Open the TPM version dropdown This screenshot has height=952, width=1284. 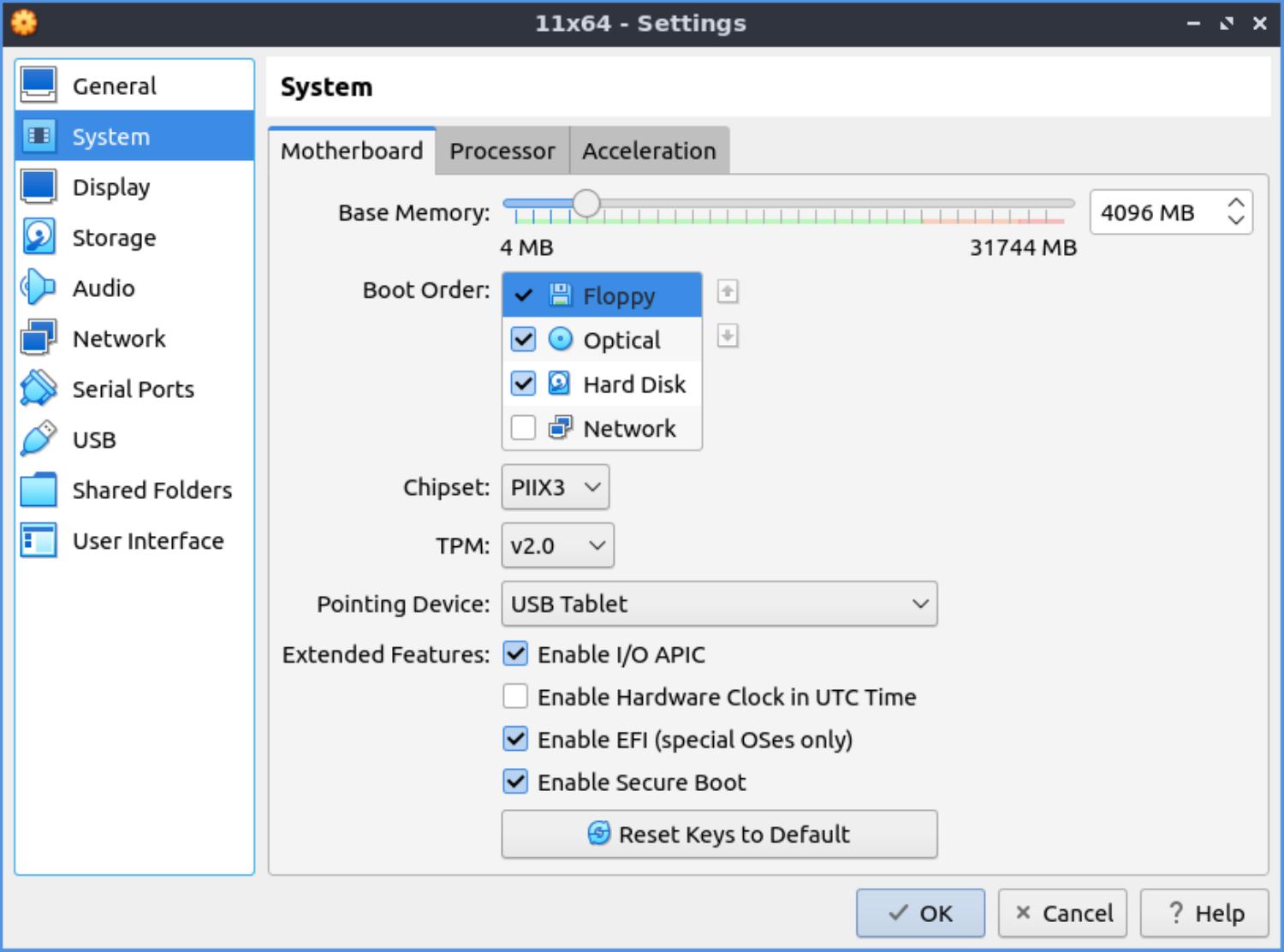[557, 545]
